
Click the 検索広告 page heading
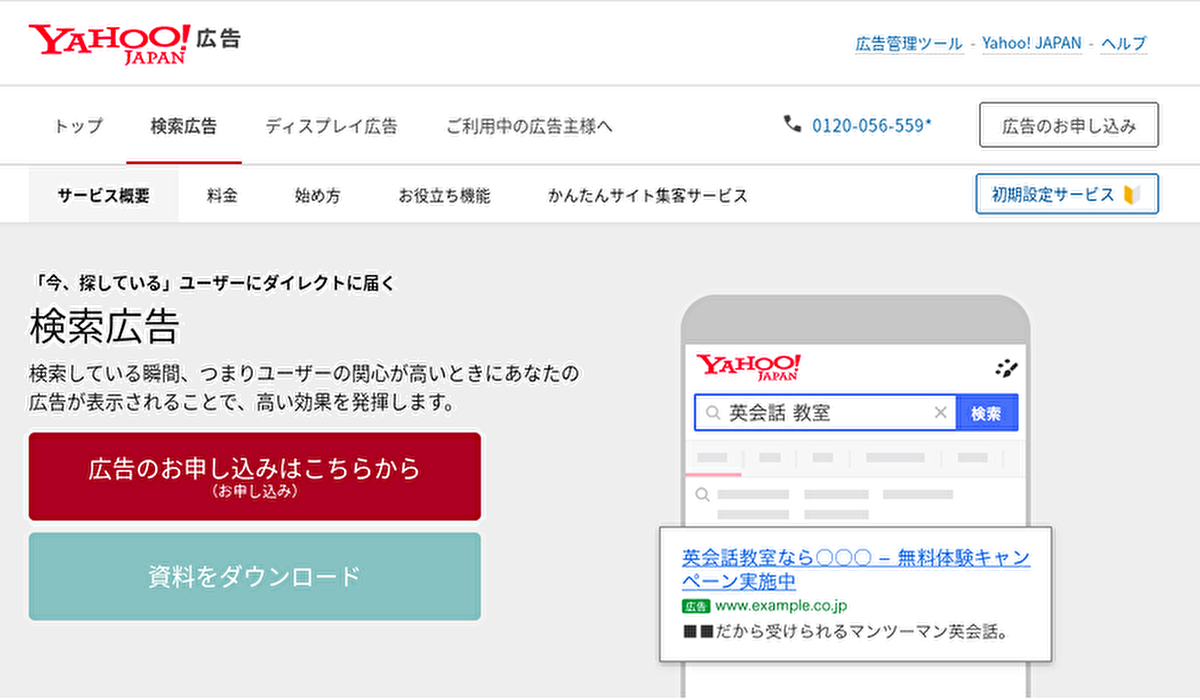point(104,326)
